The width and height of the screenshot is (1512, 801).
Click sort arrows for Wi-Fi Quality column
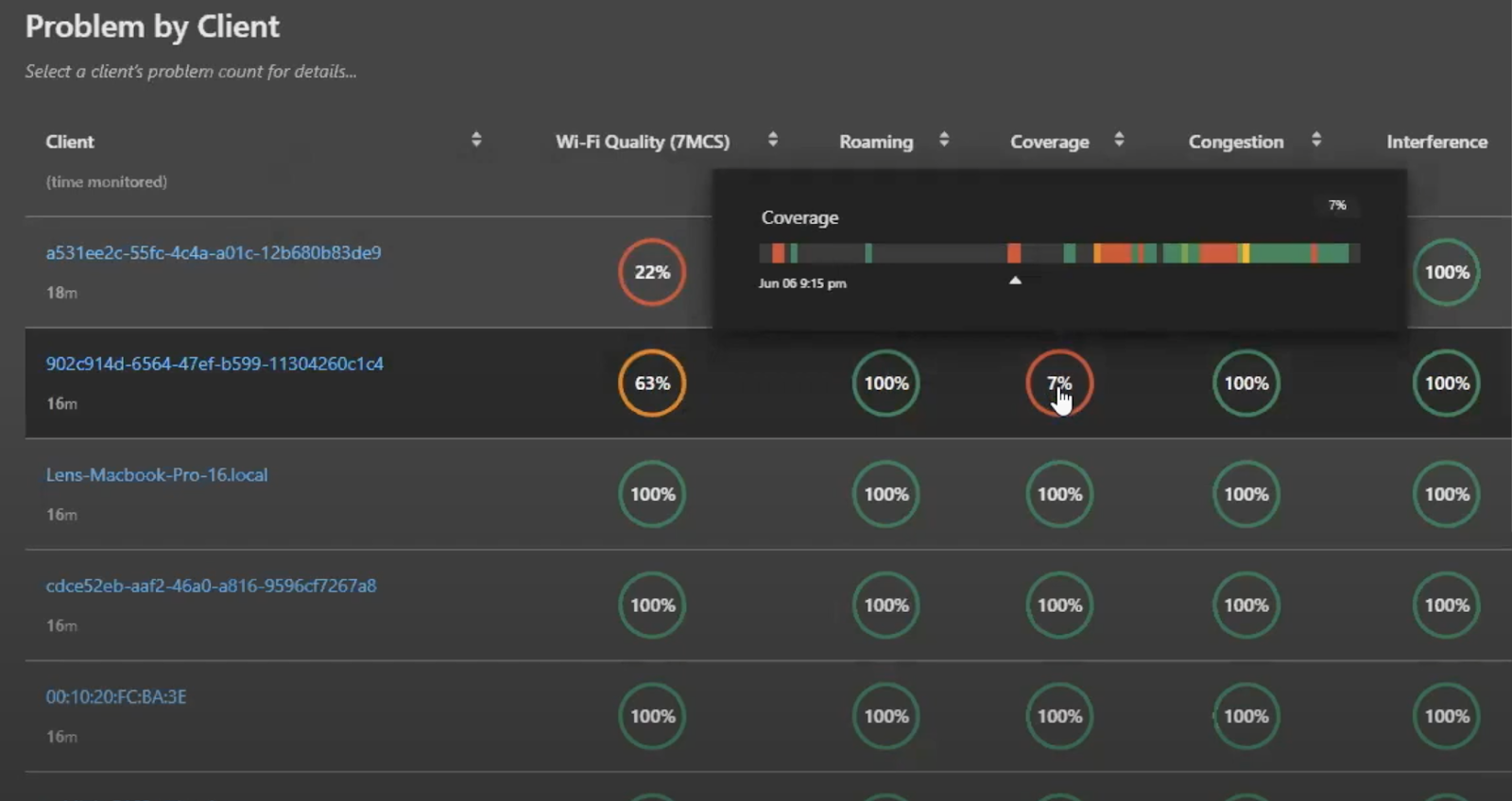pyautogui.click(x=772, y=140)
